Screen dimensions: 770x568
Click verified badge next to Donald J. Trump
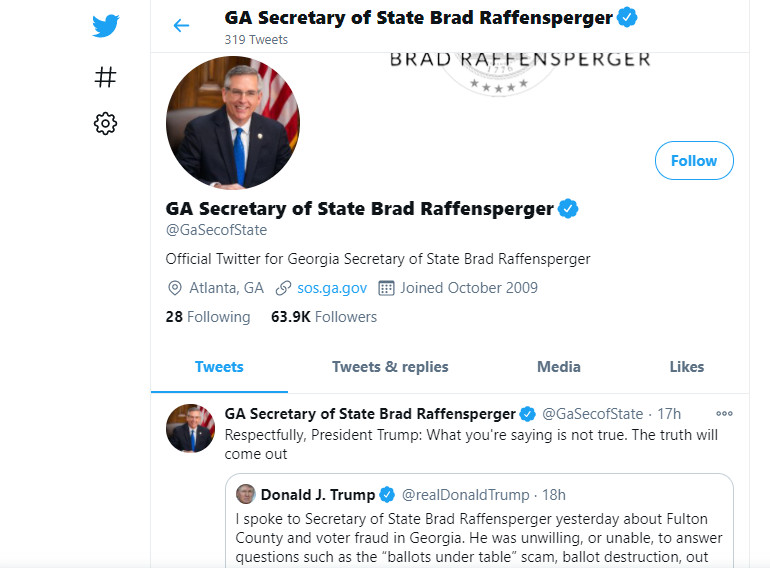(x=387, y=495)
